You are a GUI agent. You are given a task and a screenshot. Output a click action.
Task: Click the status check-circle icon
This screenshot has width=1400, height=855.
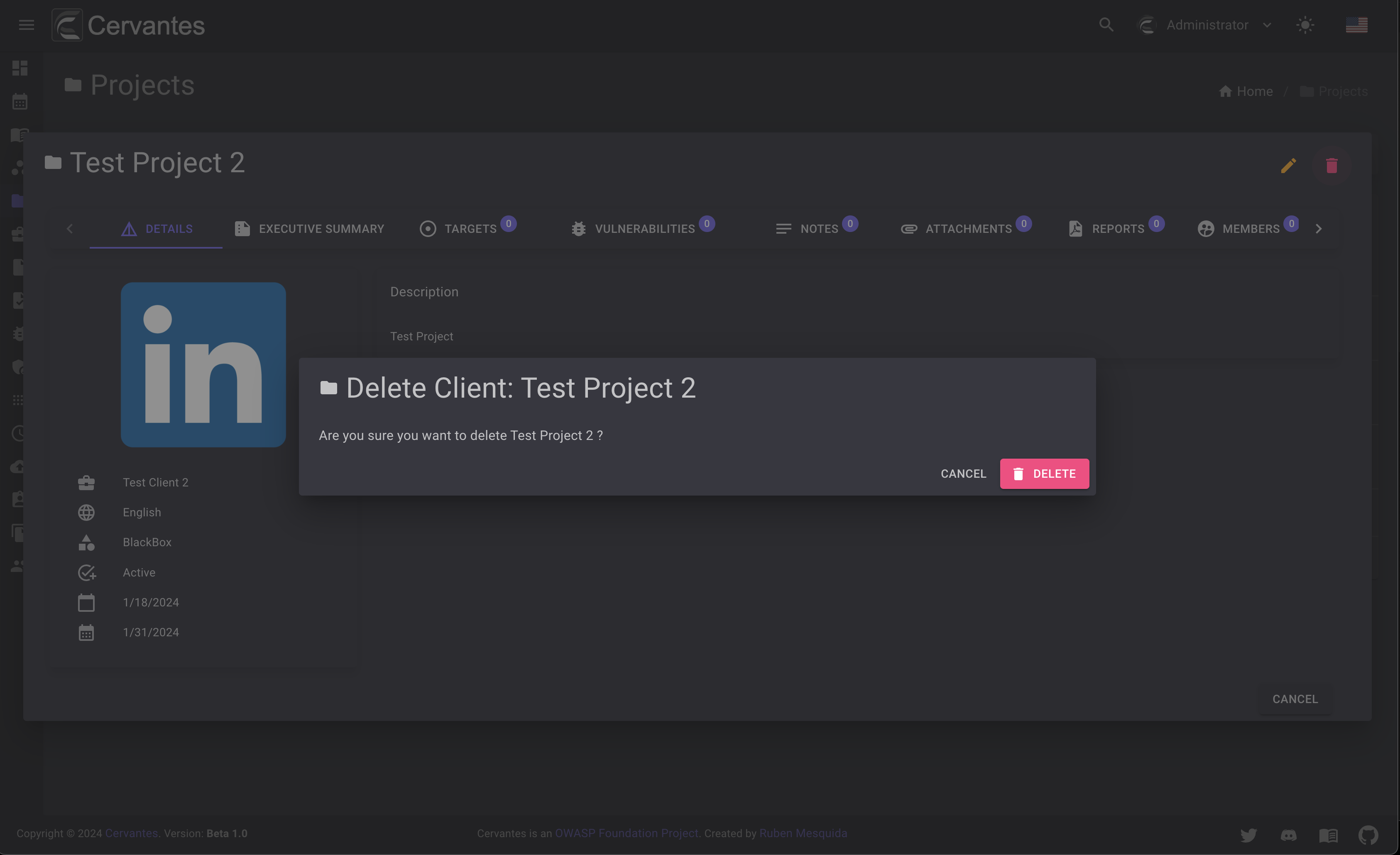(x=86, y=573)
